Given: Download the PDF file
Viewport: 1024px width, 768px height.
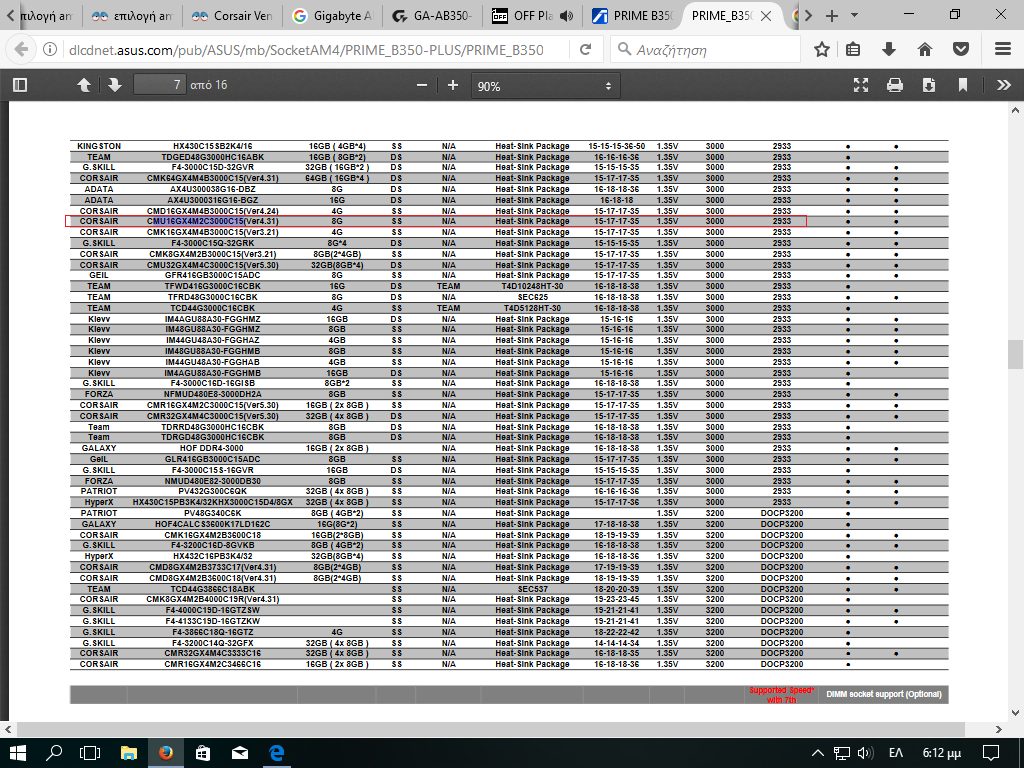Looking at the screenshot, I should [929, 86].
